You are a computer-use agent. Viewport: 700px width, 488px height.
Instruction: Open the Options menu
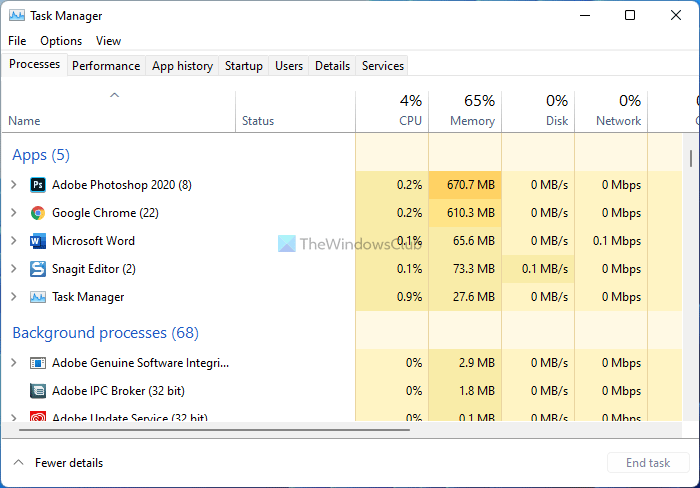point(61,41)
